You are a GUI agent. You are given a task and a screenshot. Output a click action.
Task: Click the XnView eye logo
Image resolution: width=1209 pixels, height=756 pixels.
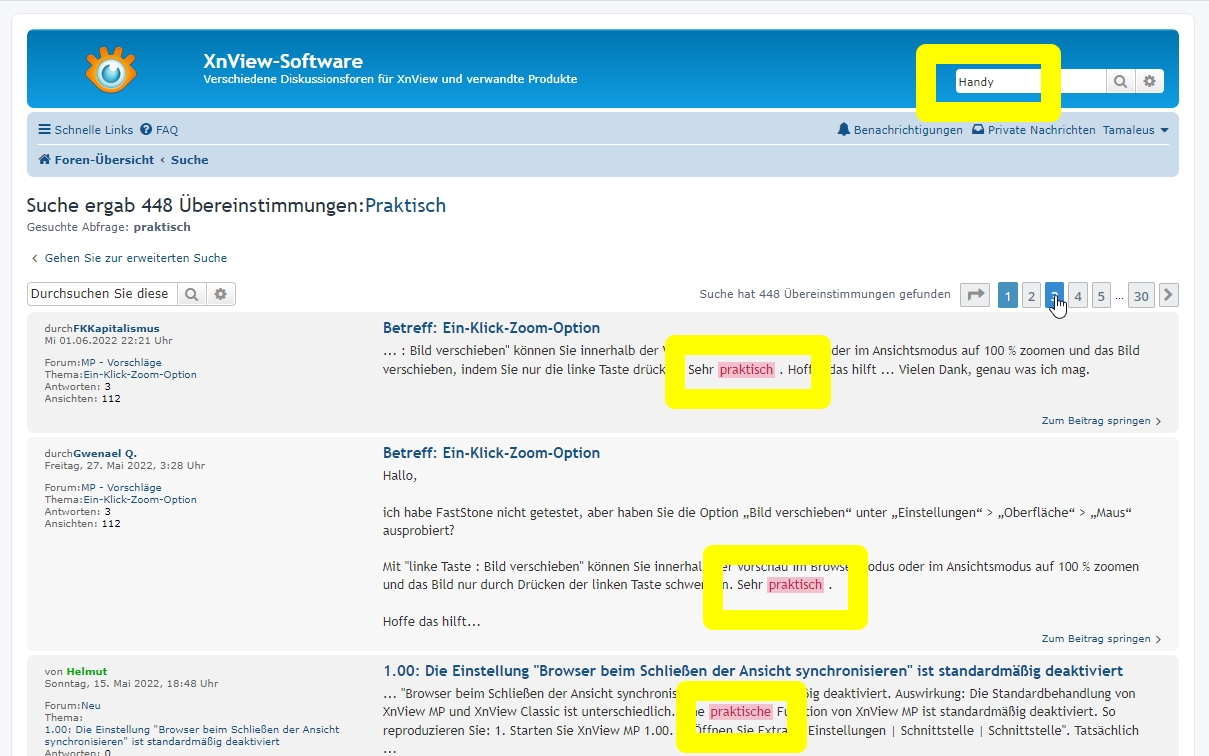click(111, 70)
